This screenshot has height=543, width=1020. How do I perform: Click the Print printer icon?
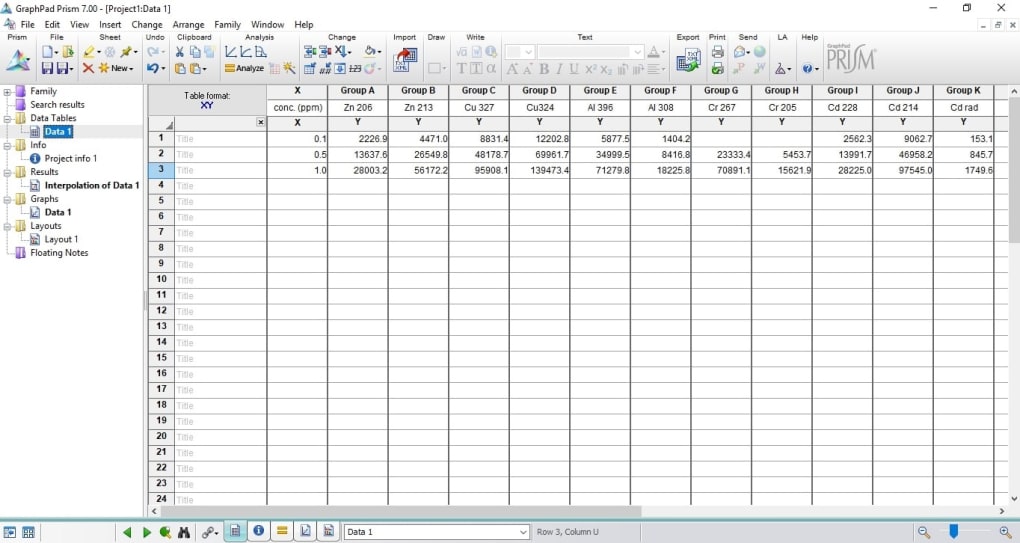click(x=718, y=51)
